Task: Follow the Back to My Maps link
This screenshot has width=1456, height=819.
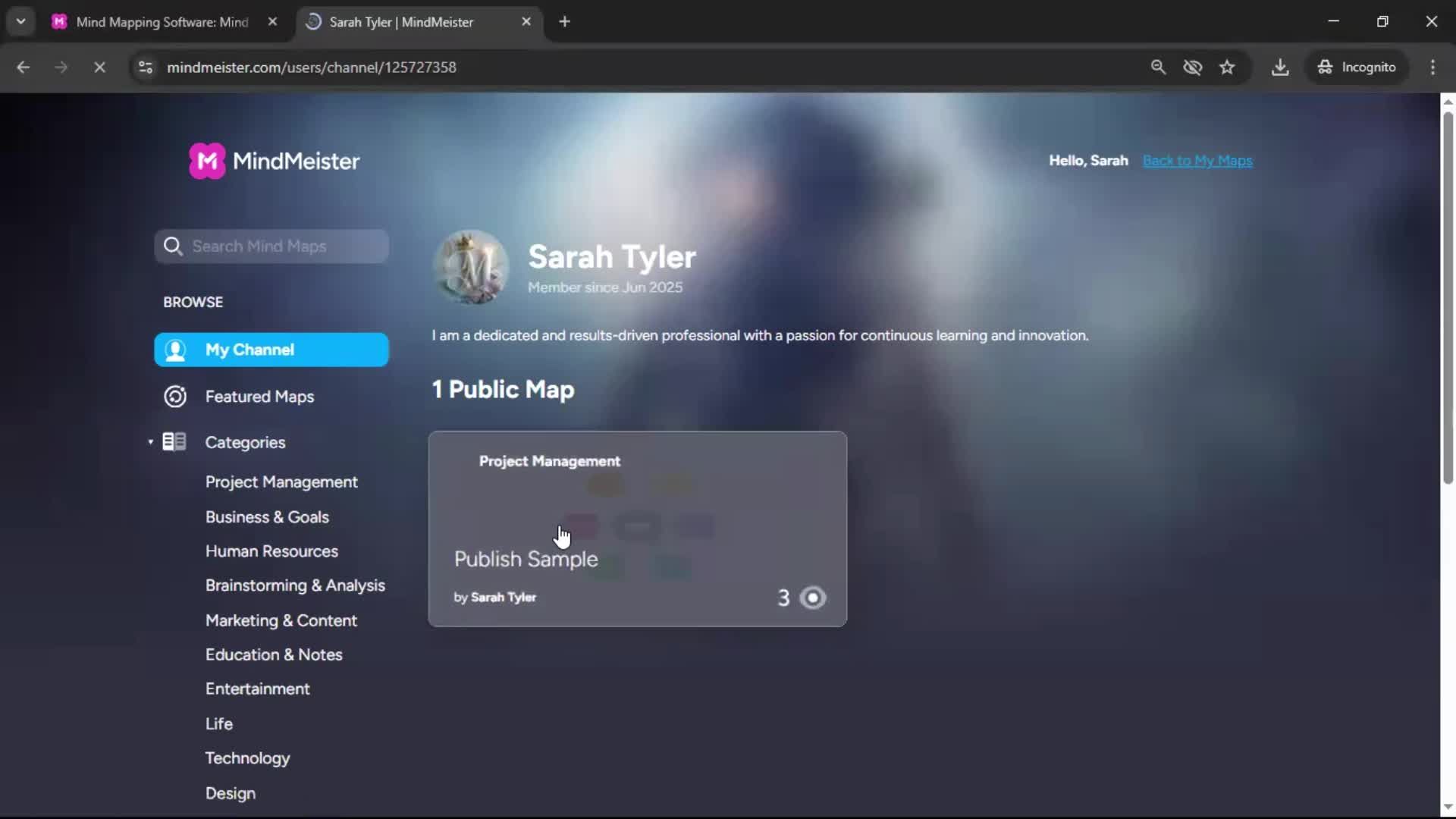Action: coord(1197,161)
